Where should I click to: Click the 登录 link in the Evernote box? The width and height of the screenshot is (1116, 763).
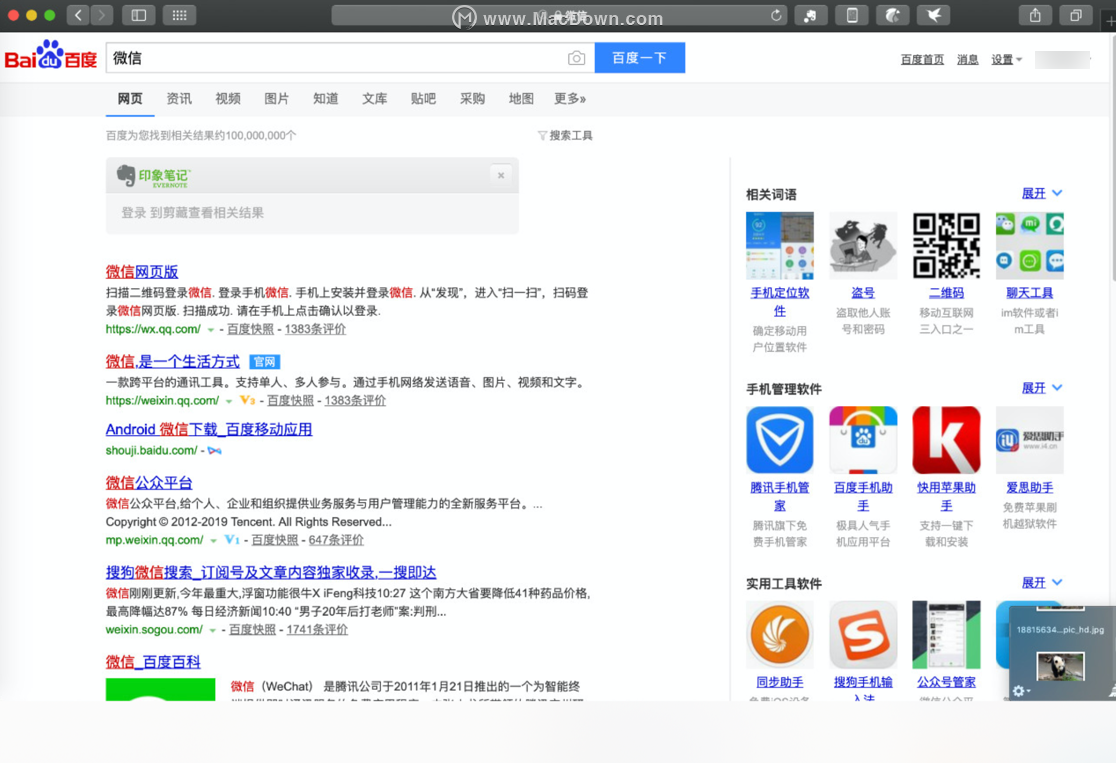[133, 213]
